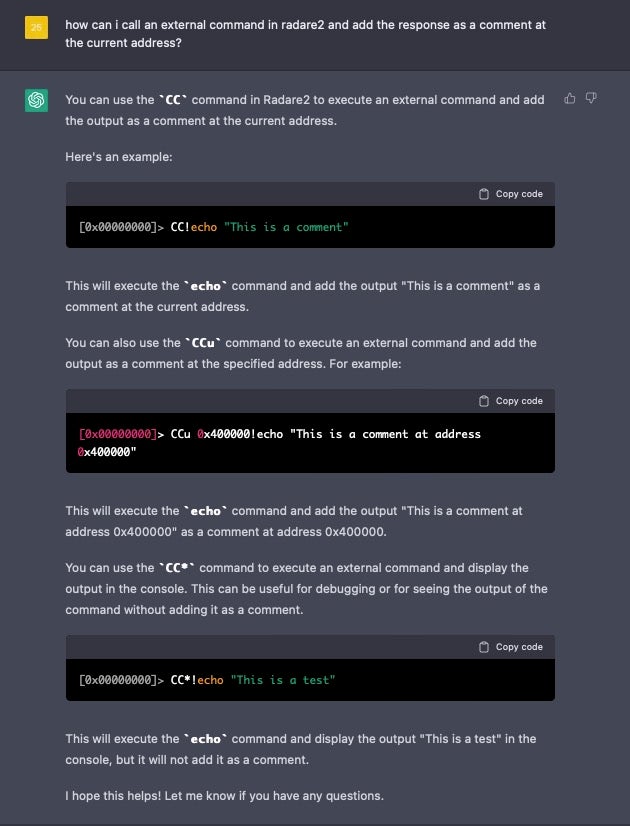Click the thumbs up icon on the response
The image size is (630, 826).
[570, 98]
